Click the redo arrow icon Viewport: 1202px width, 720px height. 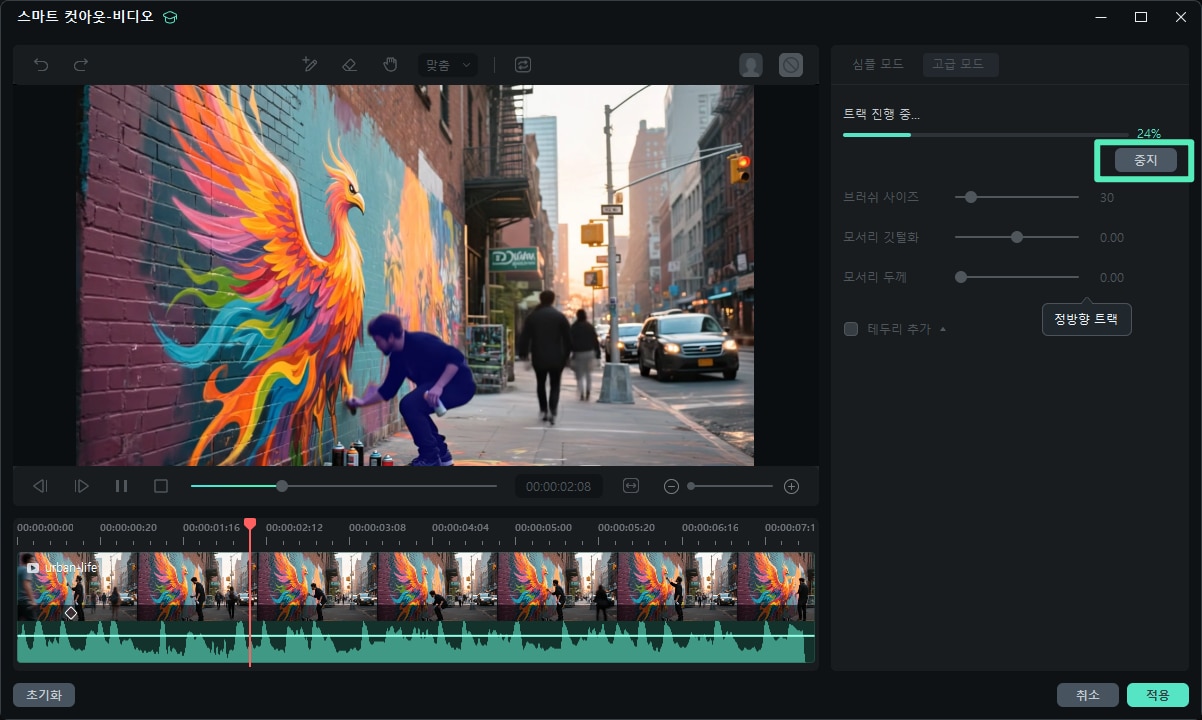coord(81,65)
